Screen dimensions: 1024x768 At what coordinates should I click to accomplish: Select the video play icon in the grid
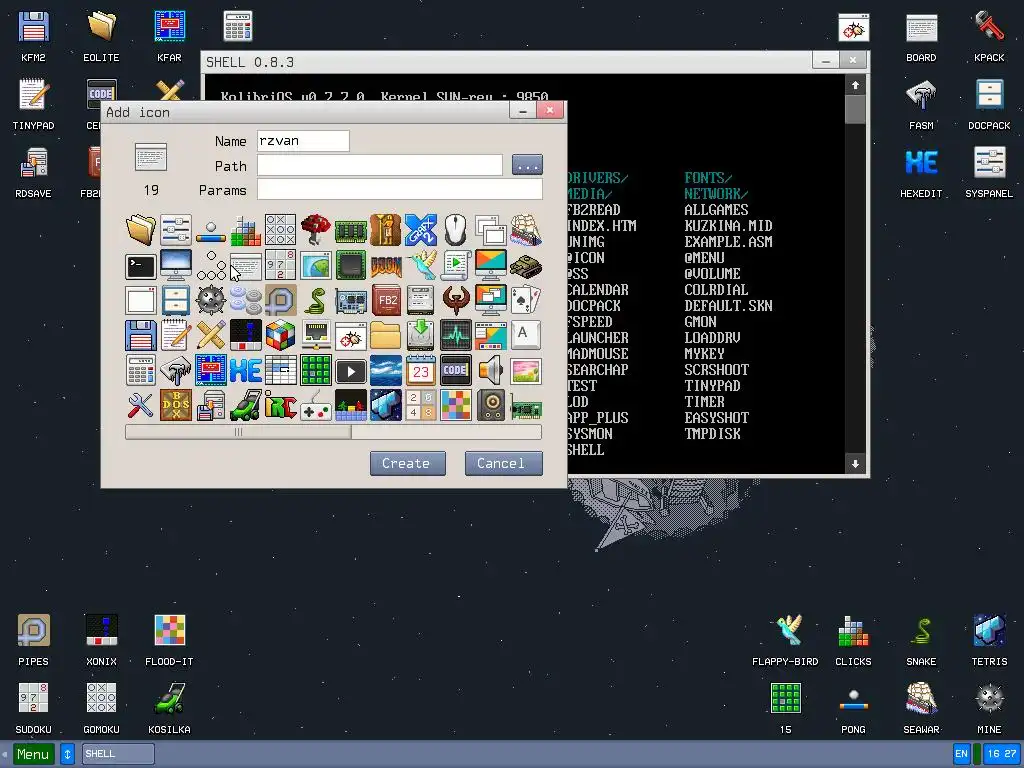click(x=351, y=371)
